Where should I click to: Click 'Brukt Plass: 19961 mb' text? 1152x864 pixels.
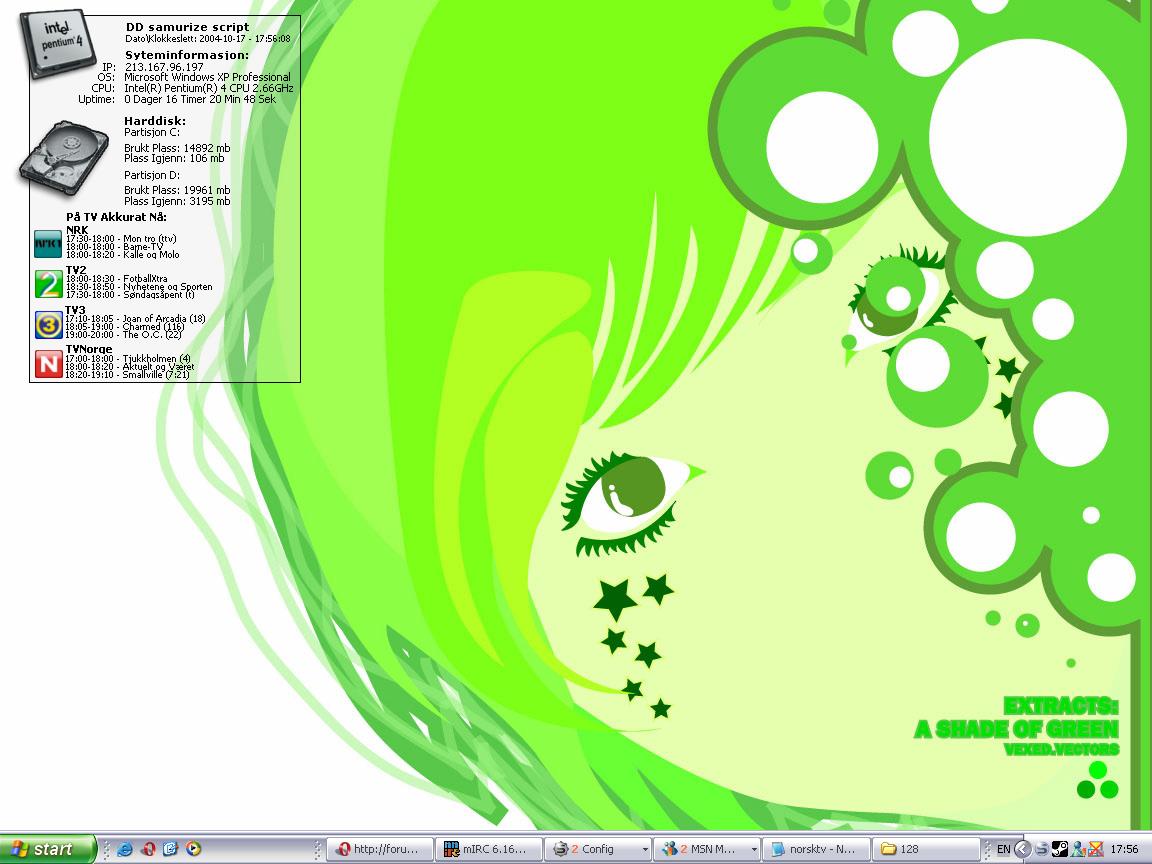(x=177, y=190)
